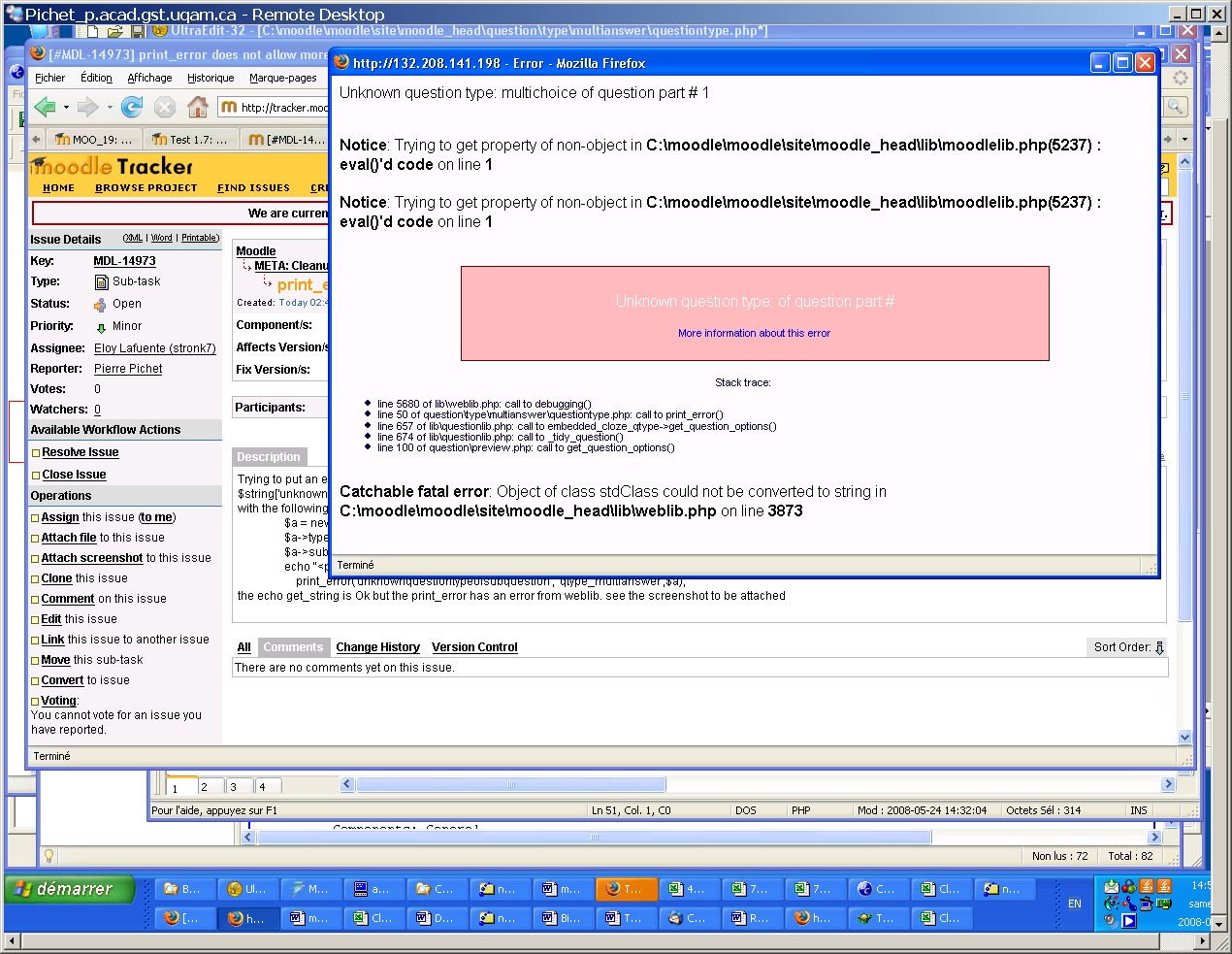Open reporter Pierre Pichet profile link
This screenshot has width=1232, height=954.
click(128, 369)
